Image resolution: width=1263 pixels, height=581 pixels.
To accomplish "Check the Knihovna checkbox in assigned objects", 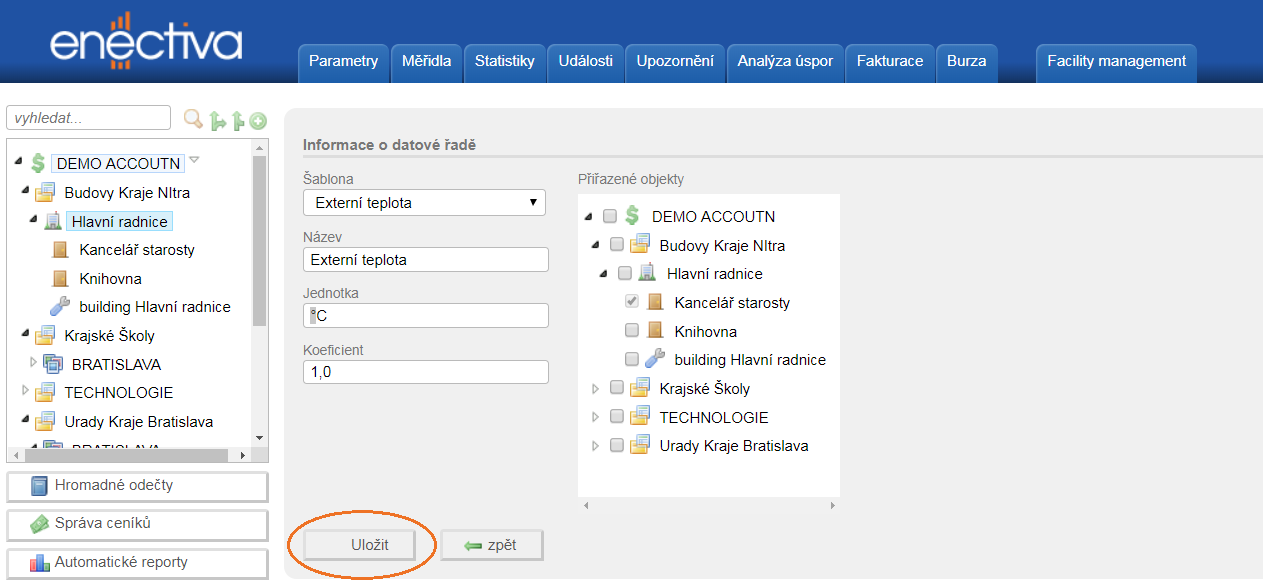I will (x=632, y=331).
